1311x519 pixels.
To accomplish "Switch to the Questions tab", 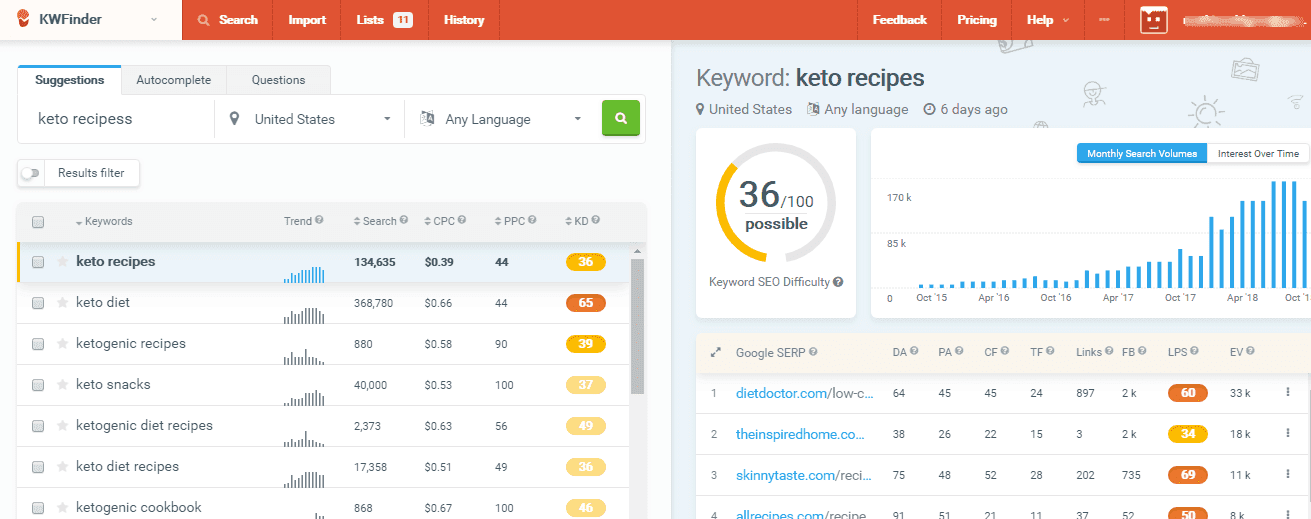I will pyautogui.click(x=278, y=80).
